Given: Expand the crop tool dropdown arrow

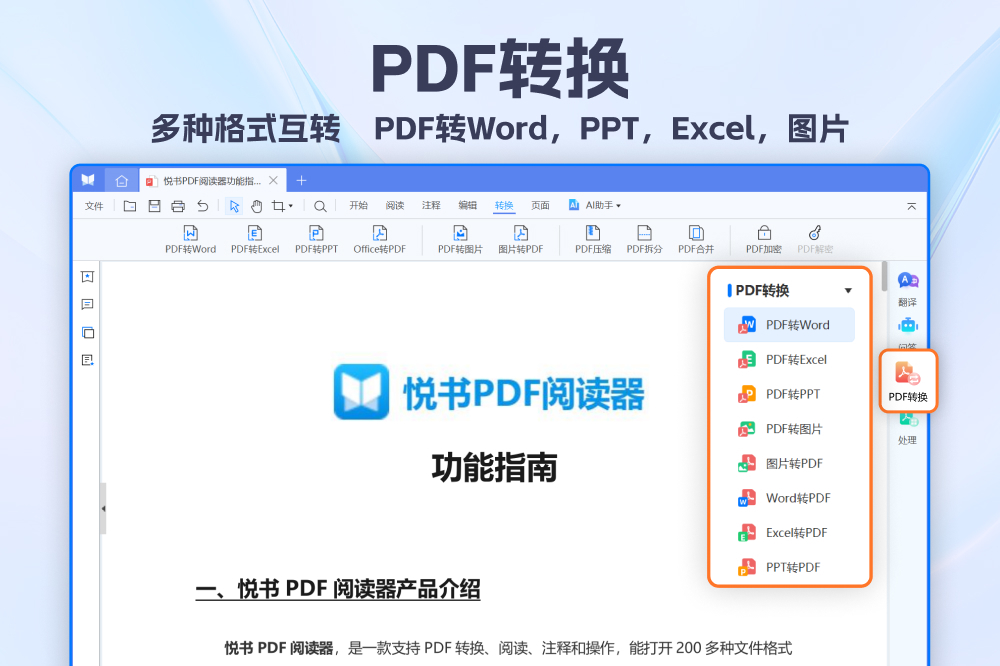Looking at the screenshot, I should (x=291, y=207).
